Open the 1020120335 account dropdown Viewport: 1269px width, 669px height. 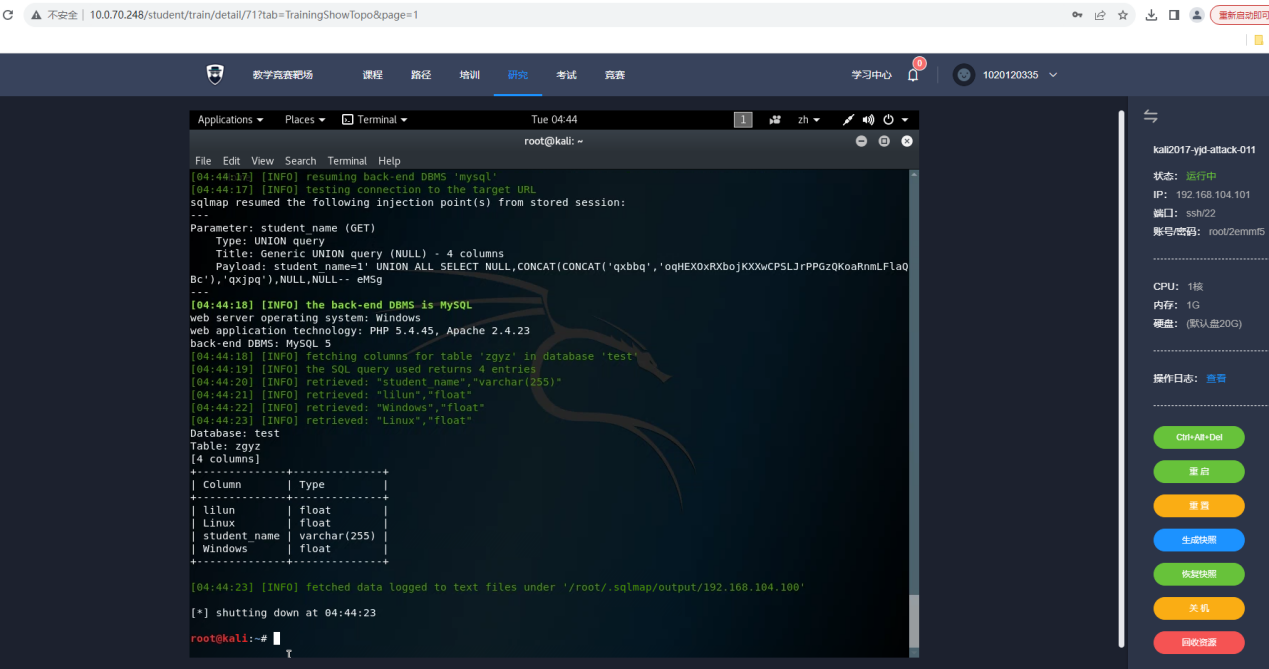pyautogui.click(x=1020, y=75)
